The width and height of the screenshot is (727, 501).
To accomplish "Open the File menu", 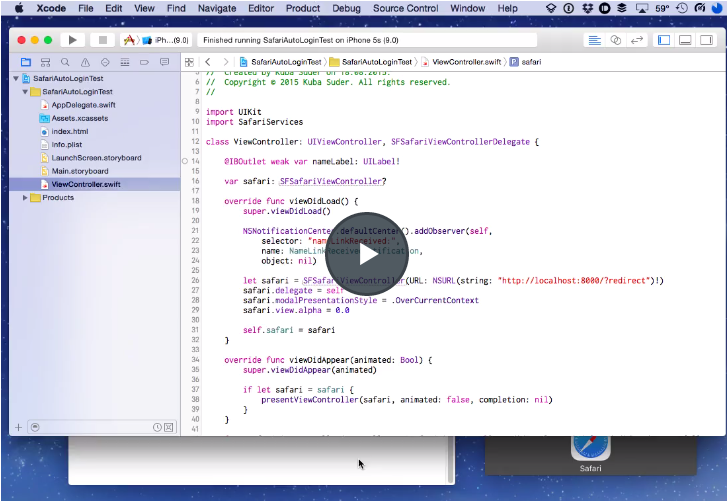I will tap(86, 8).
